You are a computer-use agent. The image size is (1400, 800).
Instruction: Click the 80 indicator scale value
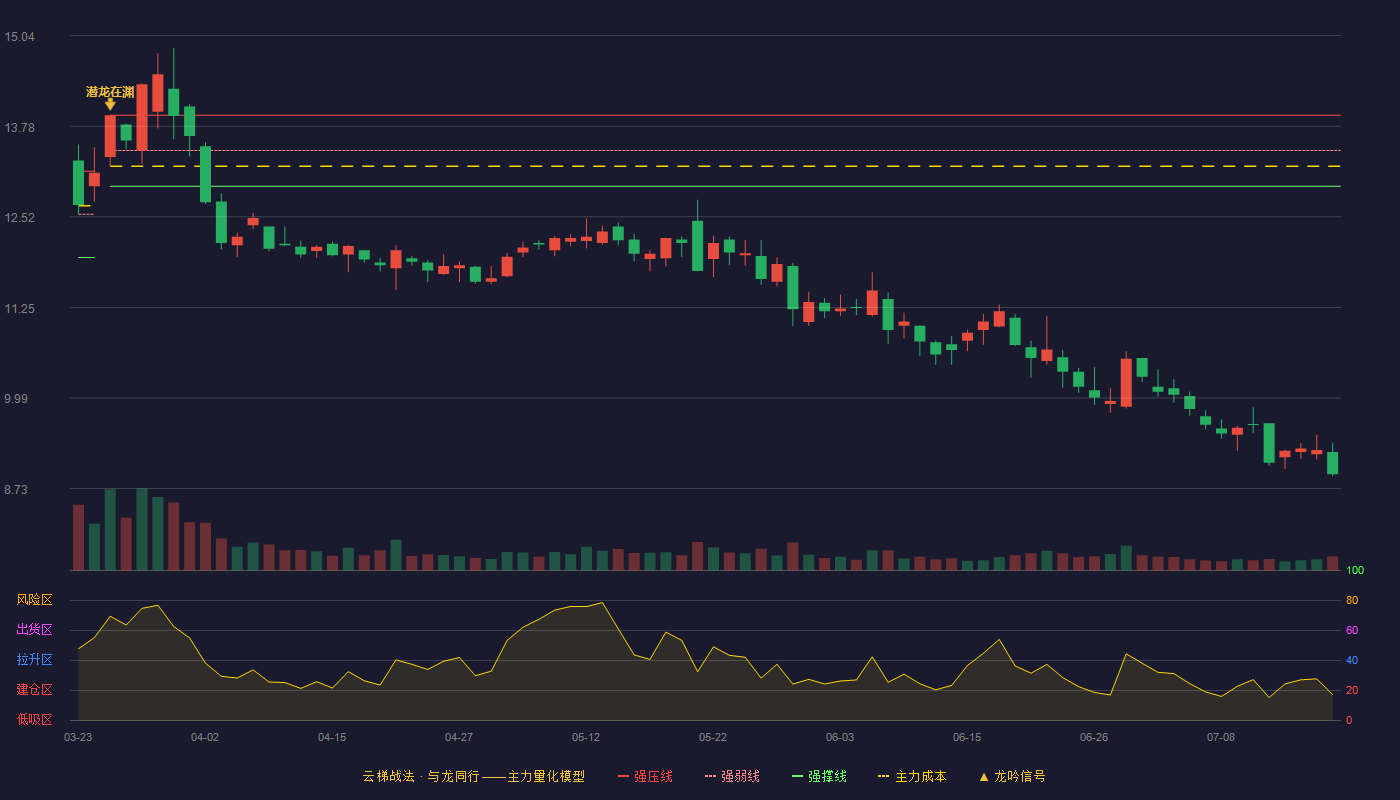(x=1352, y=600)
